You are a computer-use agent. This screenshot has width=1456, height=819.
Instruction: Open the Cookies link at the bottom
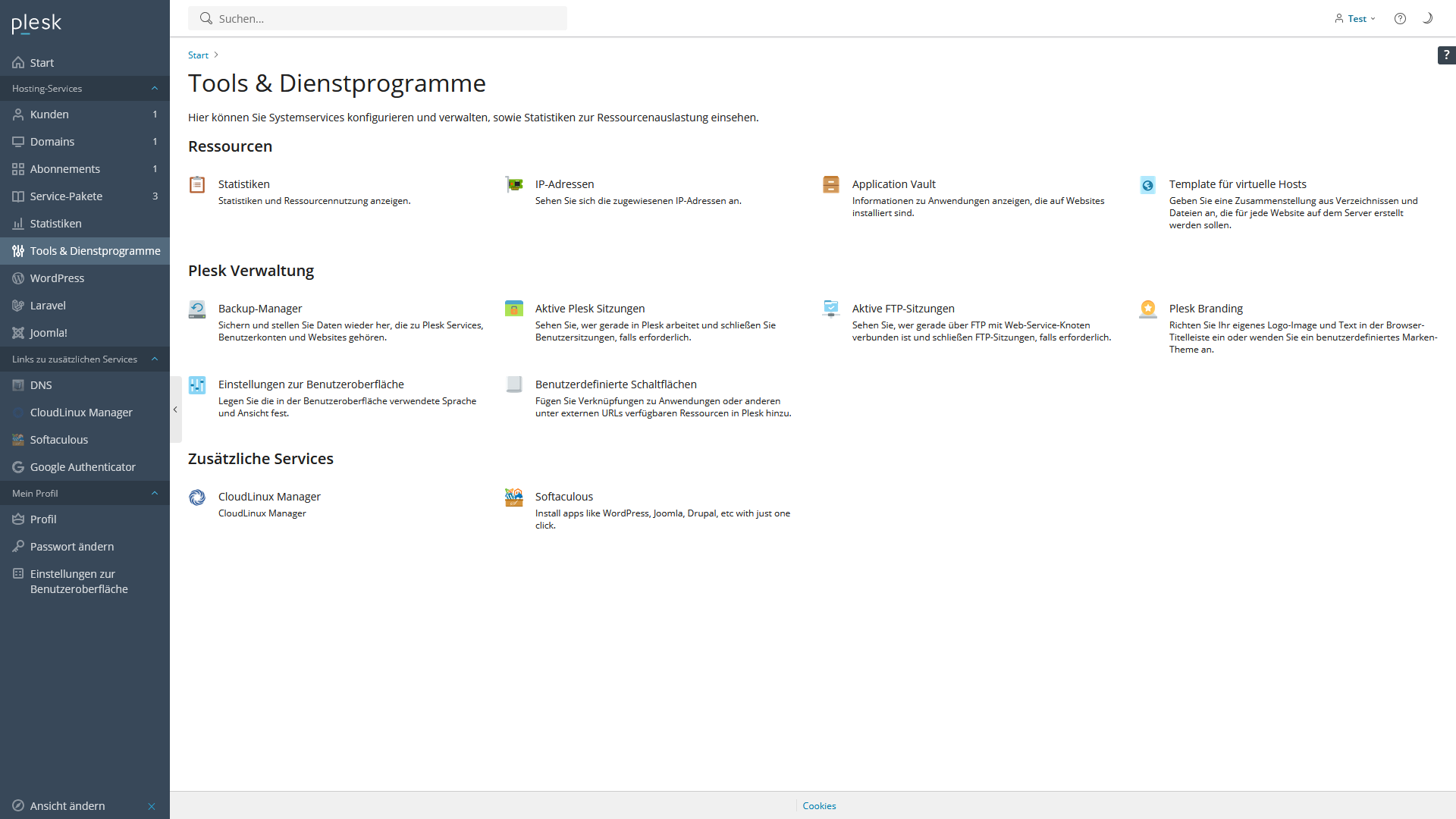point(818,805)
